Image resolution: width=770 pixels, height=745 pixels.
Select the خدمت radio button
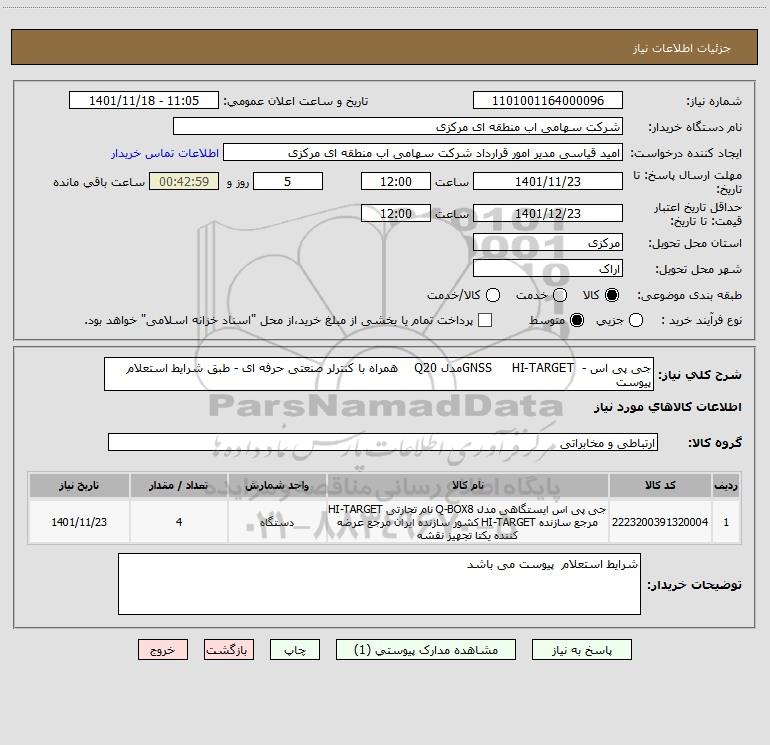(560, 295)
